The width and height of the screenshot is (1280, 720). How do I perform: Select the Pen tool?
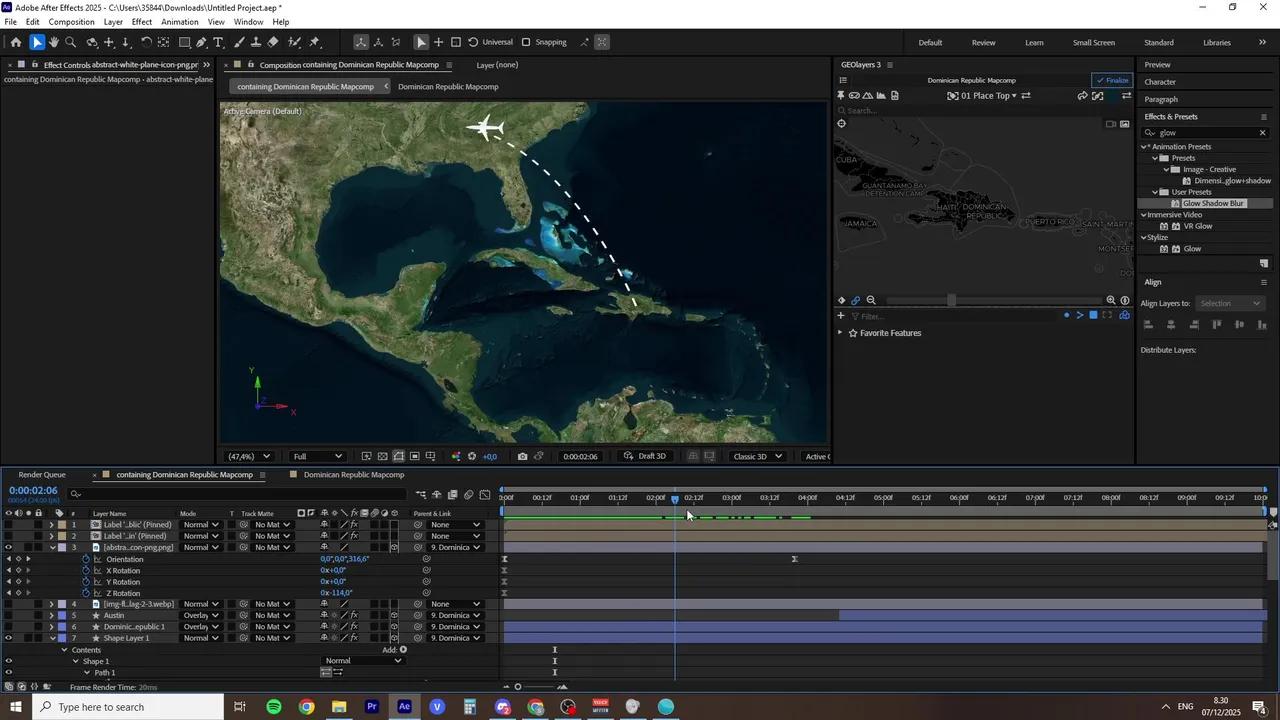pyautogui.click(x=201, y=42)
